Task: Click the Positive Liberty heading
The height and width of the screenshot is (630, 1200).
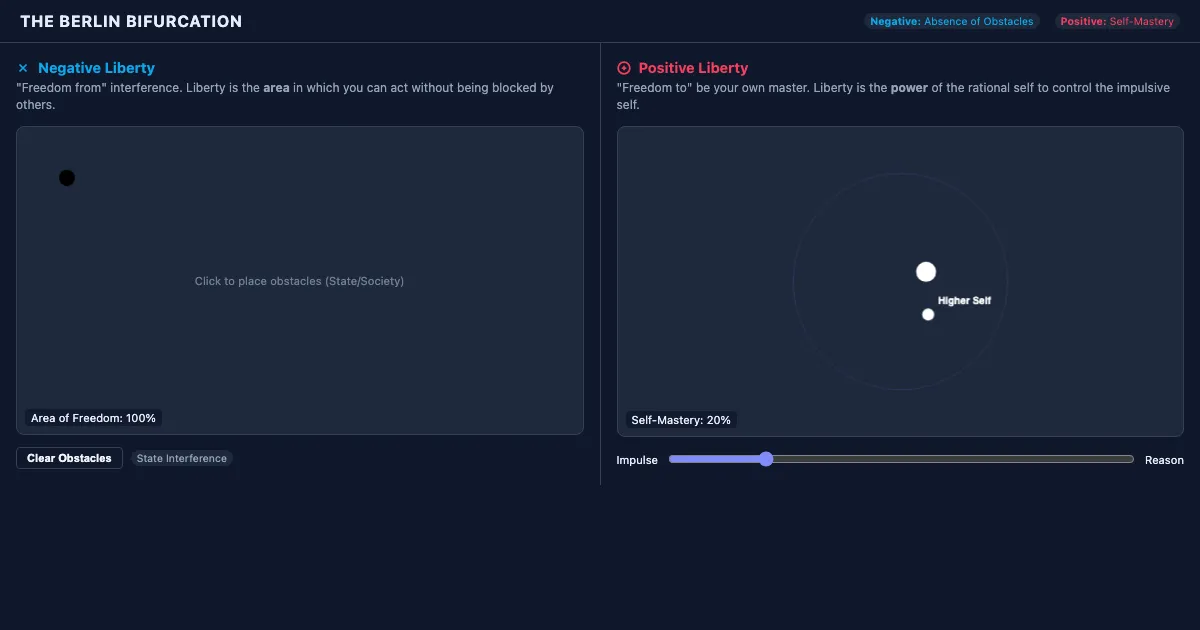Action: click(x=693, y=68)
